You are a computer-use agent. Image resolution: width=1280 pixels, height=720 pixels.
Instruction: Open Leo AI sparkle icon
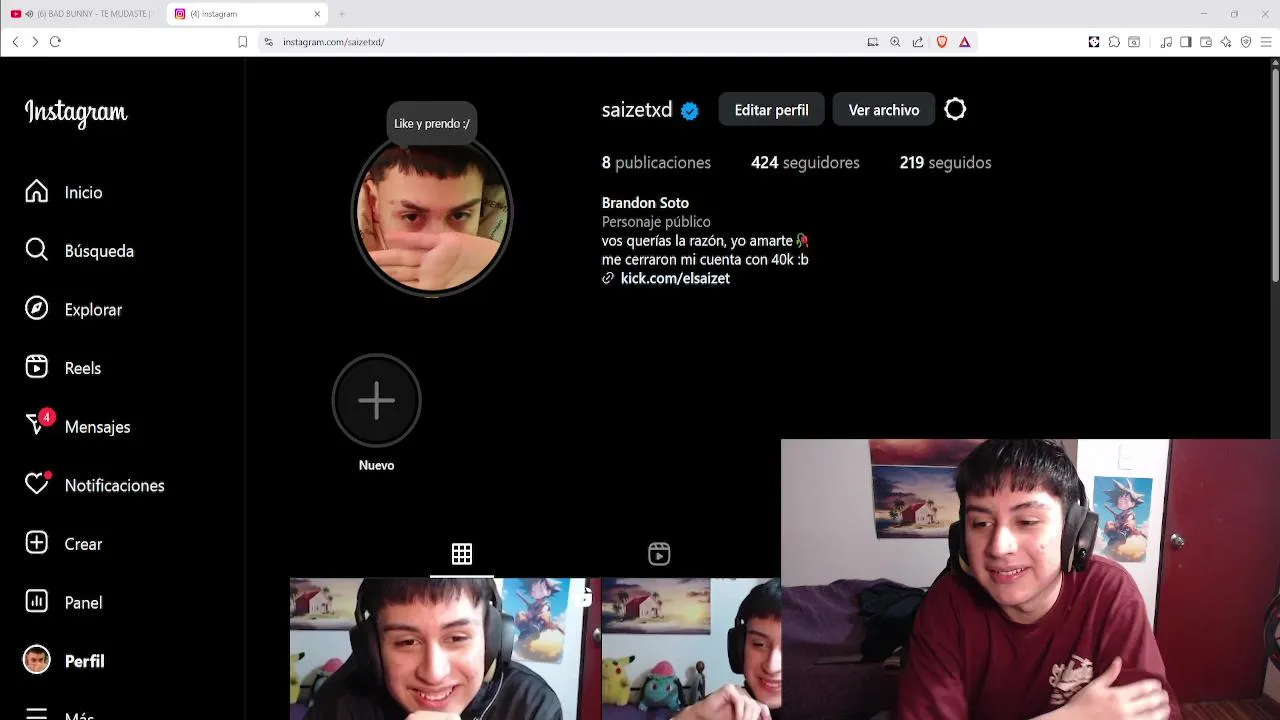point(1226,42)
